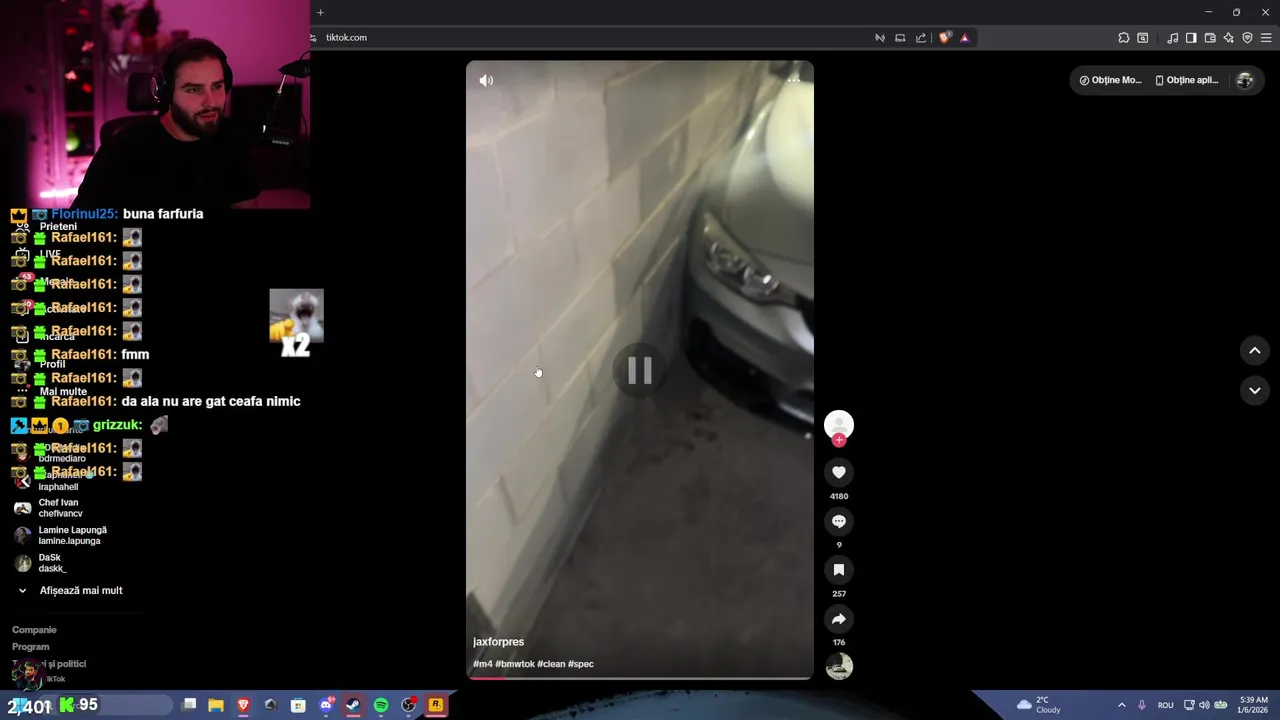This screenshot has height=720, width=1280.
Task: Expand Afișează mai mult accounts list
Action: 70,590
